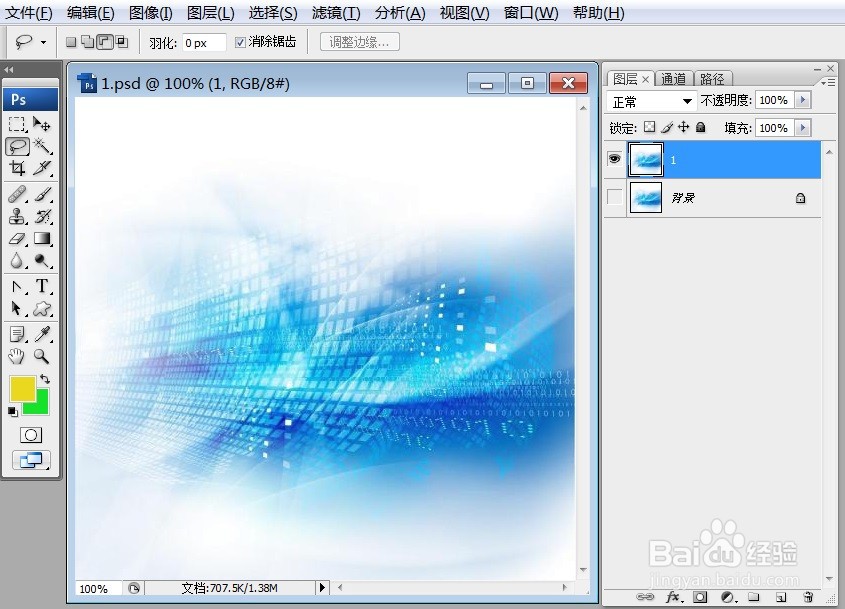
Task: Open the Add layer style (fx) menu
Action: 672,596
